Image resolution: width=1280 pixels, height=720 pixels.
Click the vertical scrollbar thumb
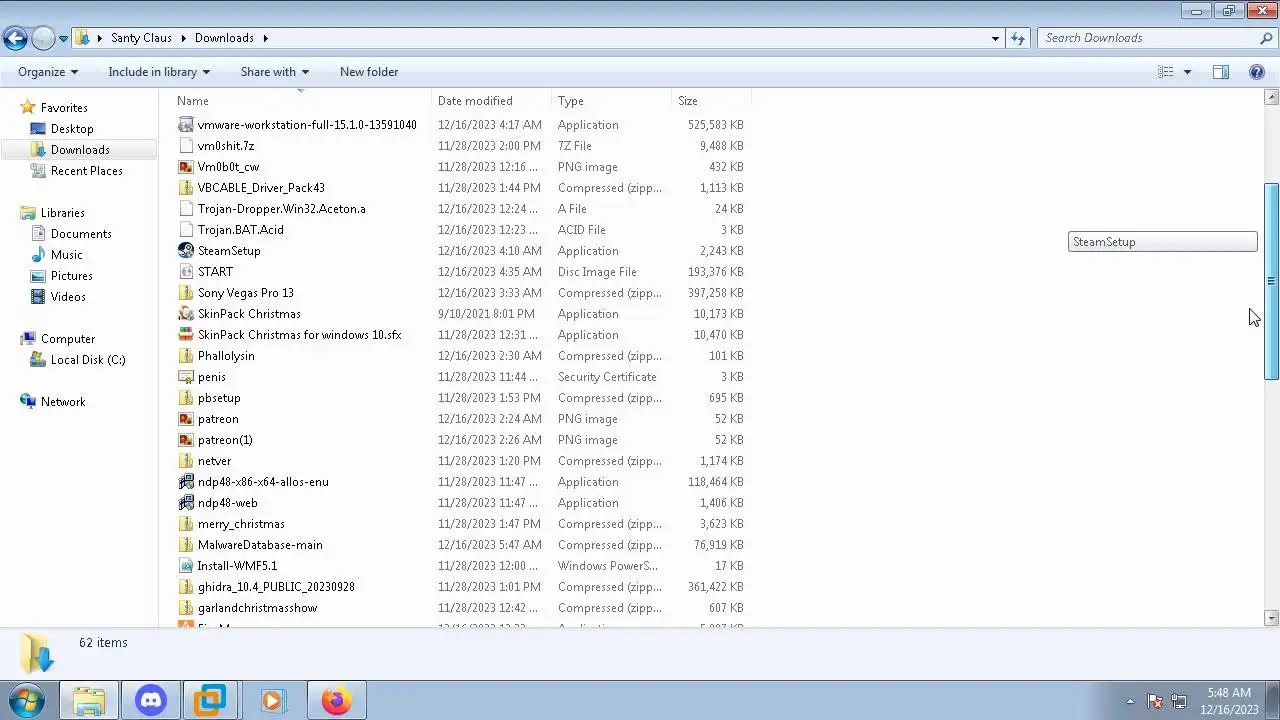[x=1272, y=281]
